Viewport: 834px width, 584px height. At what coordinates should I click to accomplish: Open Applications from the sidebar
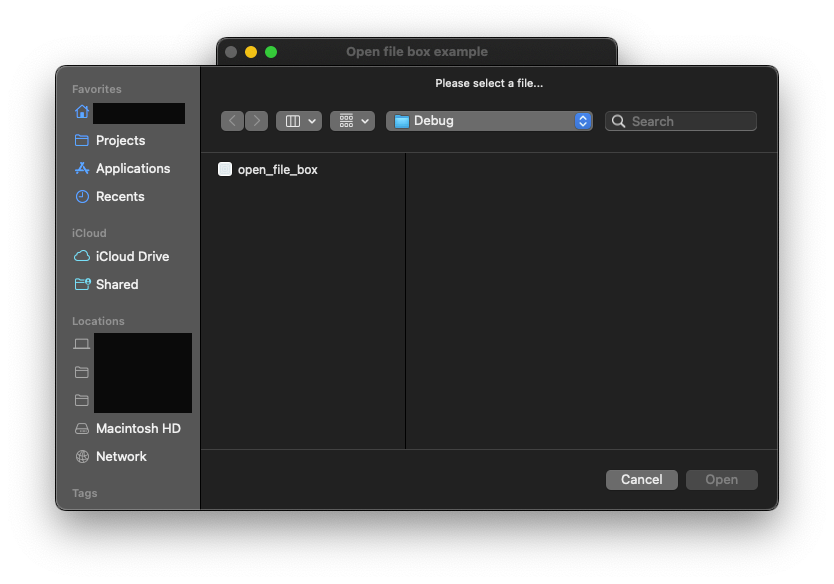(x=132, y=169)
